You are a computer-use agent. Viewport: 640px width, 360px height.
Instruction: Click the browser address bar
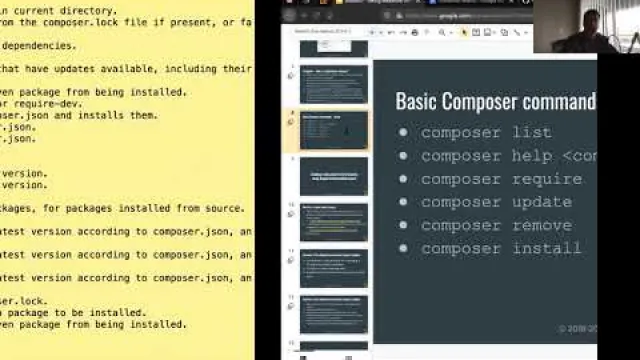coord(461,16)
